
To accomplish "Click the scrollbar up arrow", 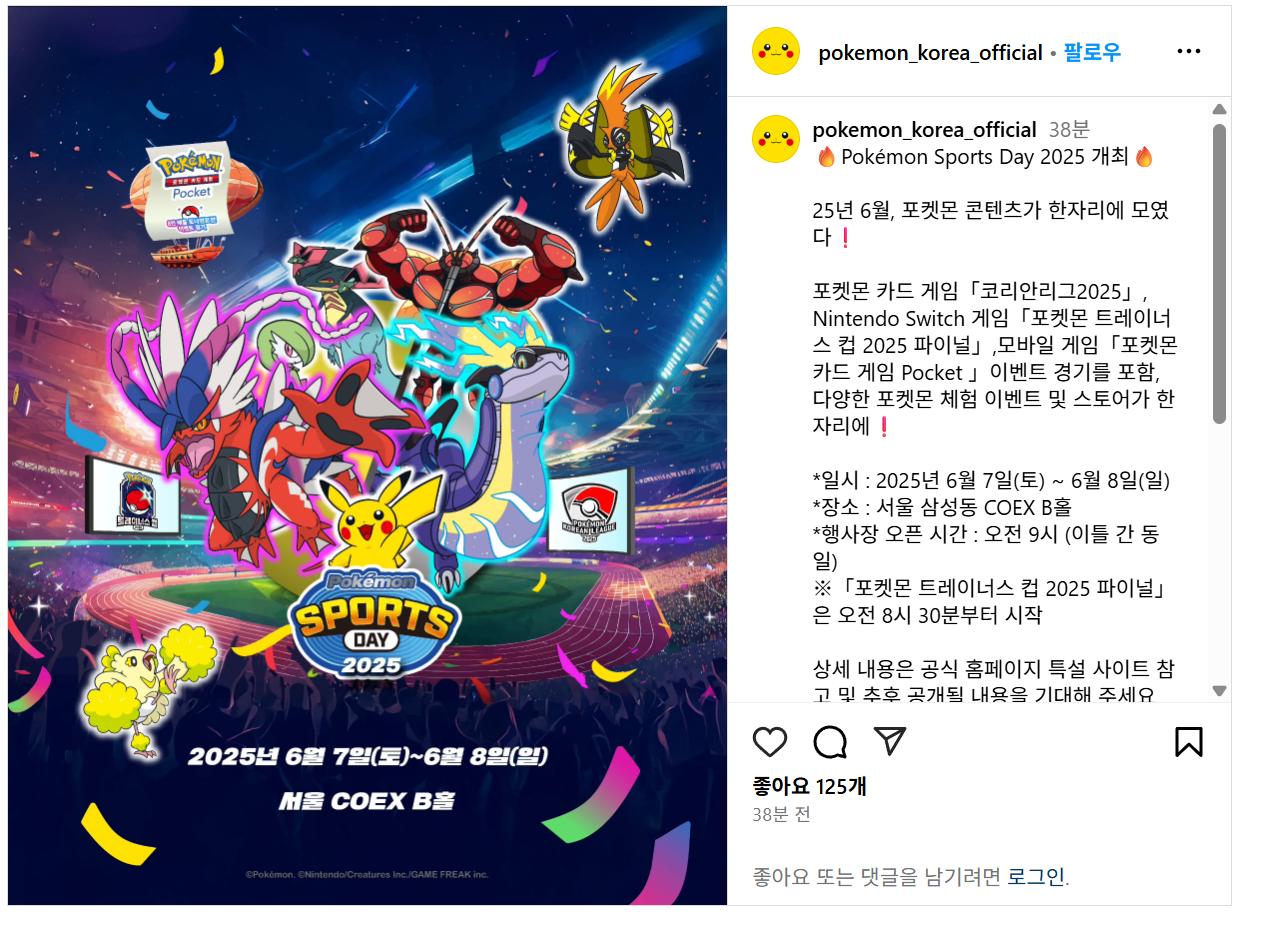I will pyautogui.click(x=1219, y=109).
